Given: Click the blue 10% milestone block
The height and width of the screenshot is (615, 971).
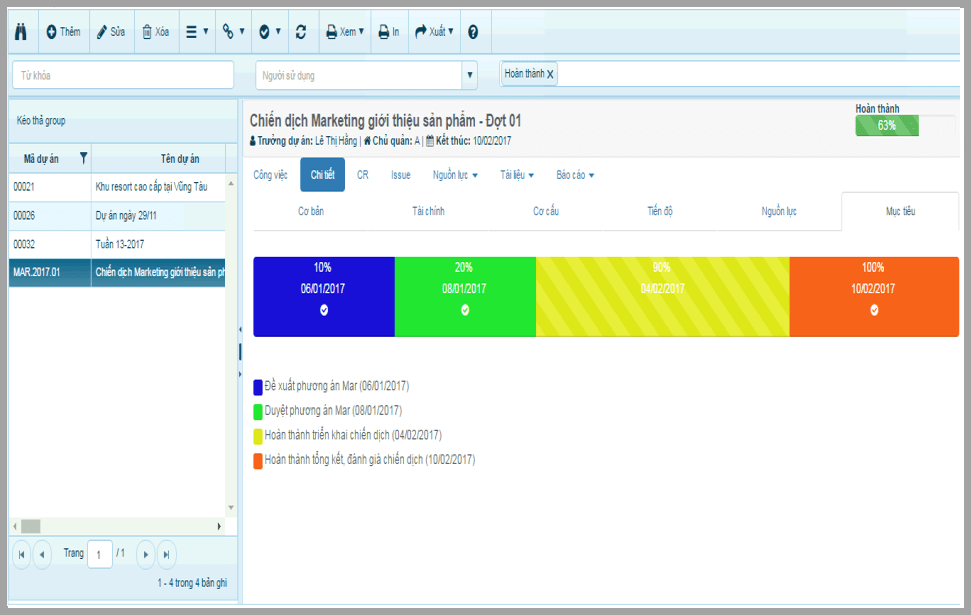Looking at the screenshot, I should (x=324, y=297).
